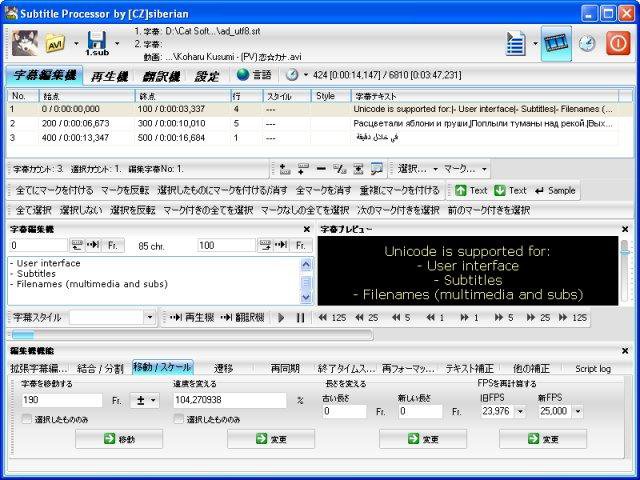Click 全てにマークを付ける command
Image resolution: width=640 pixels, height=480 pixels.
point(54,191)
